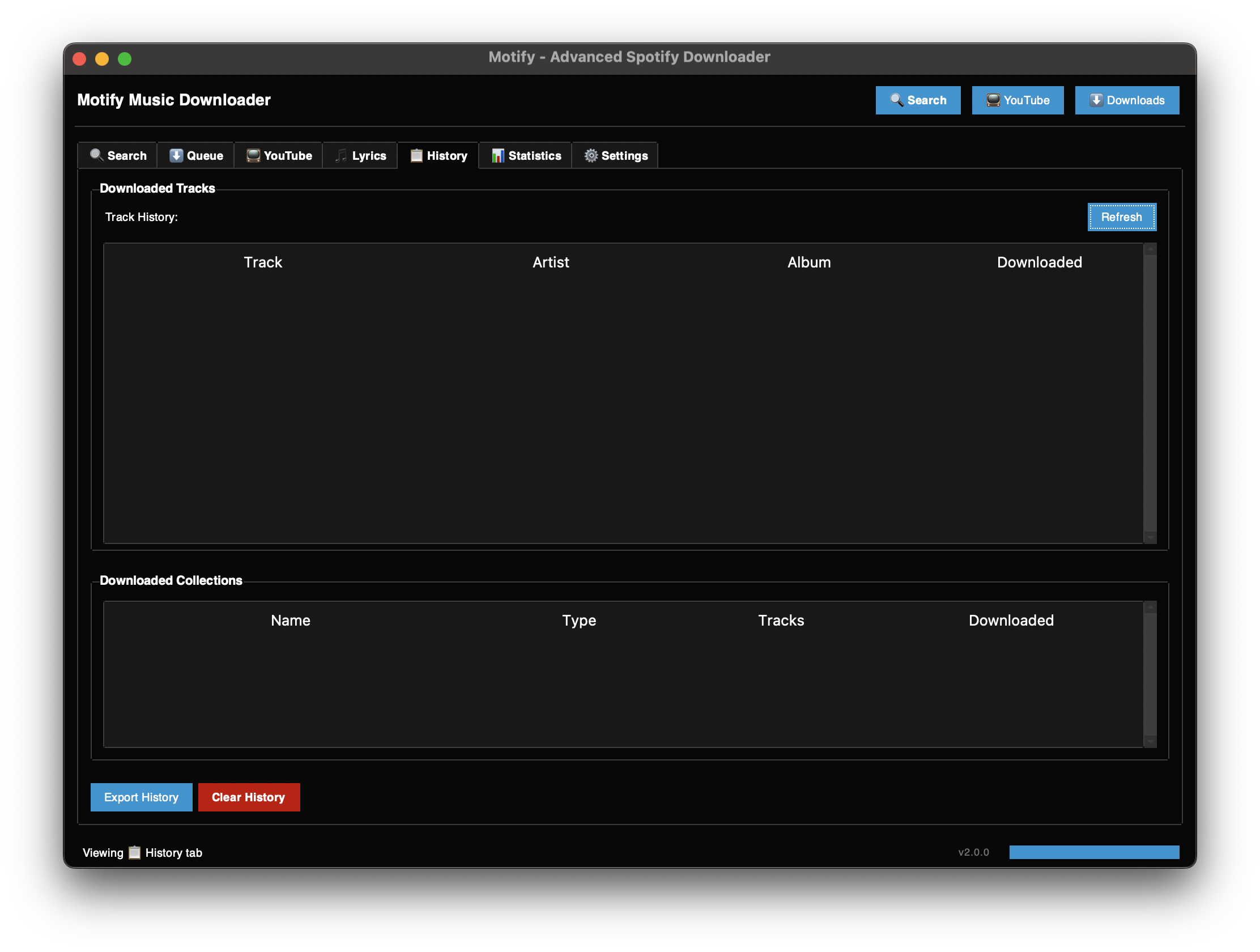This screenshot has height=952, width=1260.
Task: Switch to the Queue tab
Action: [195, 155]
